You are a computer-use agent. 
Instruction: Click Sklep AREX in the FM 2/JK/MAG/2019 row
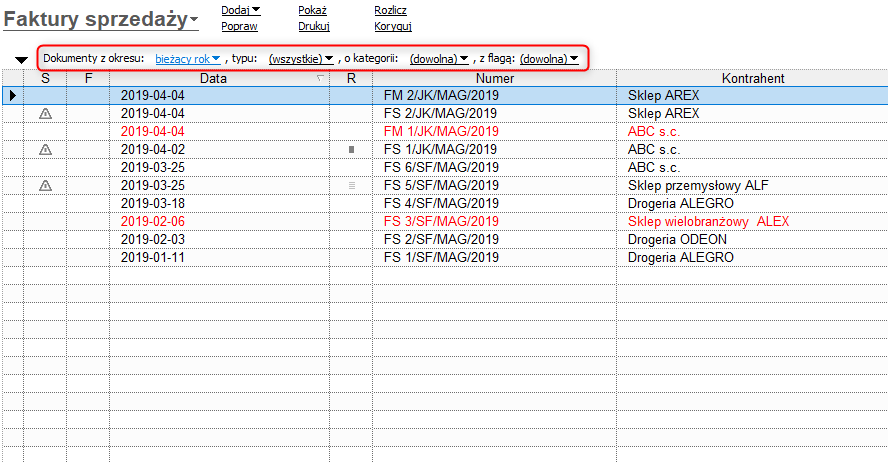point(663,95)
